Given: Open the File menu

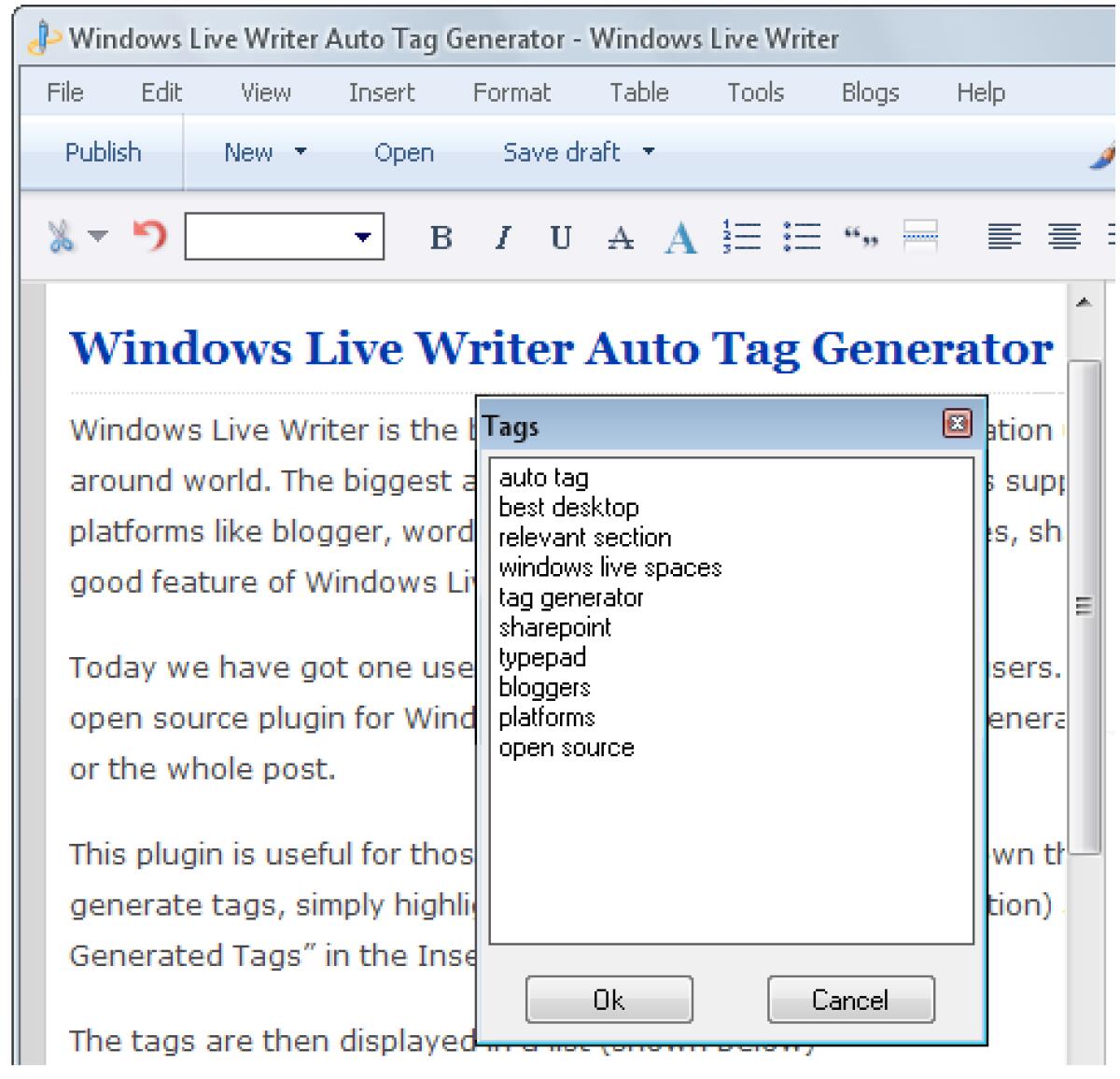Looking at the screenshot, I should point(64,92).
